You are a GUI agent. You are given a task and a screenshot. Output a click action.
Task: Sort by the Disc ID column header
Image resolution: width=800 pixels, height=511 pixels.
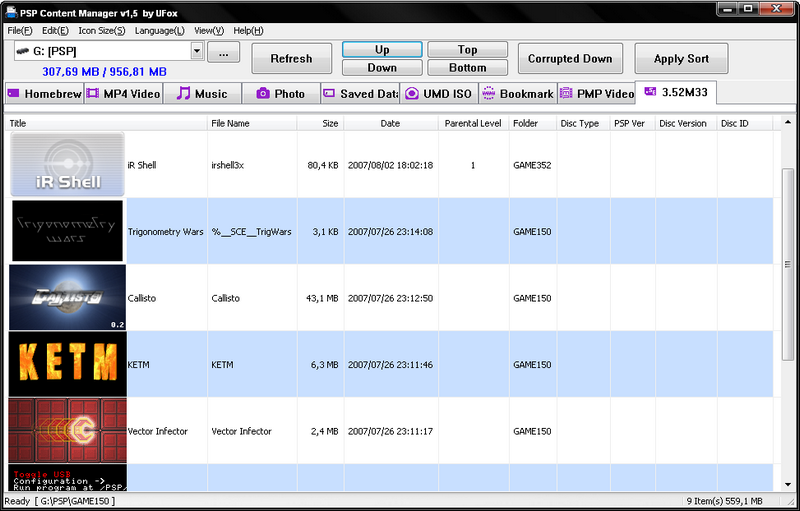click(745, 123)
